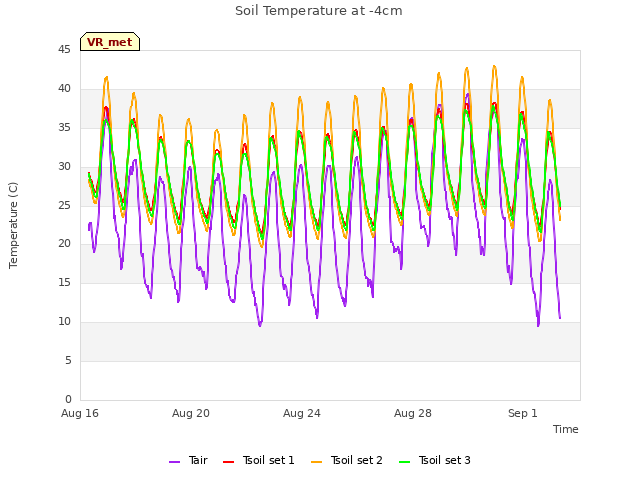Click the 20 y-axis tick label
The height and width of the screenshot is (480, 640).
[64, 244]
